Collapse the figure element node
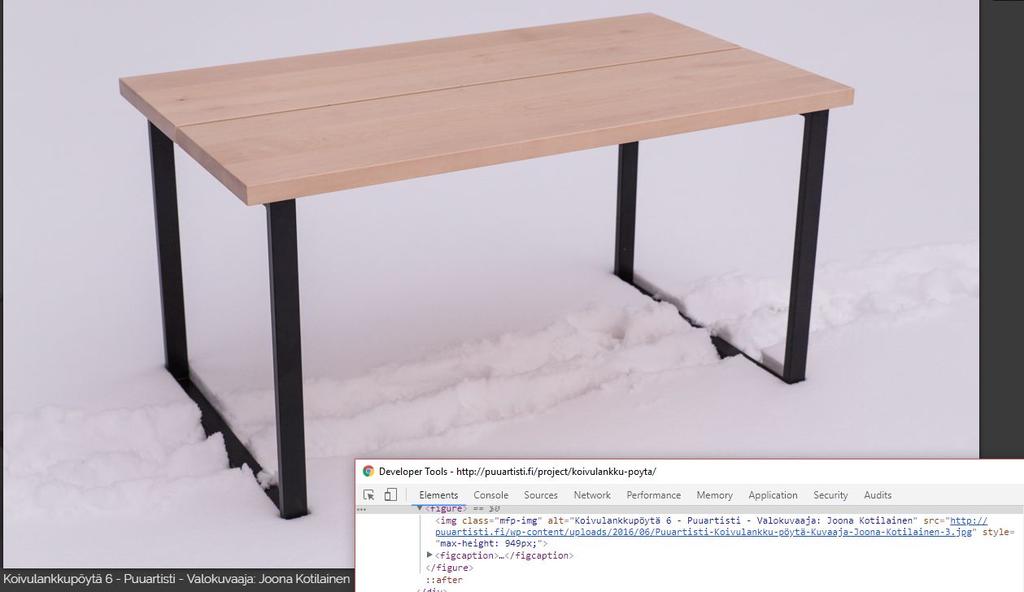The image size is (1024, 592). click(x=420, y=508)
